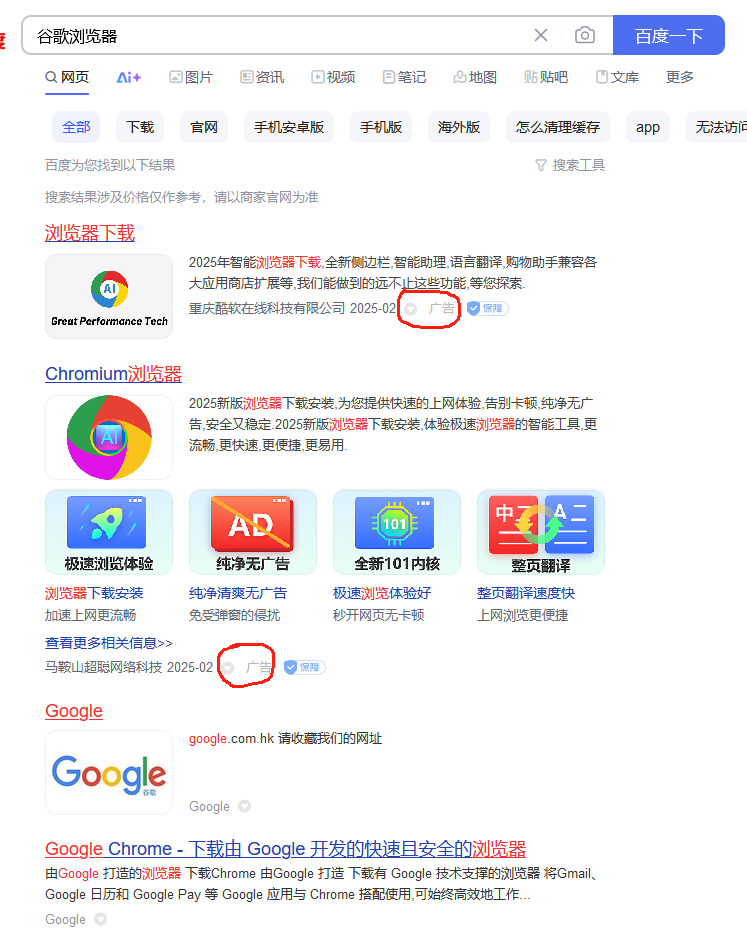Click the 全新101内核 chip card image

tap(397, 532)
